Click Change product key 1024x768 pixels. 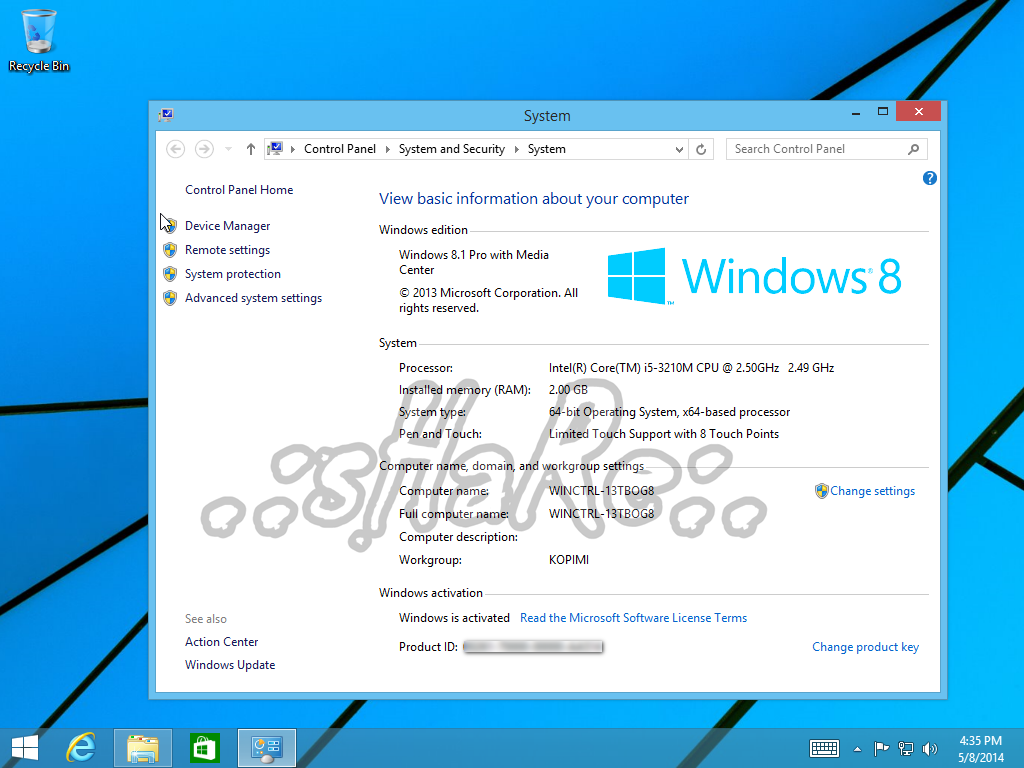point(865,647)
